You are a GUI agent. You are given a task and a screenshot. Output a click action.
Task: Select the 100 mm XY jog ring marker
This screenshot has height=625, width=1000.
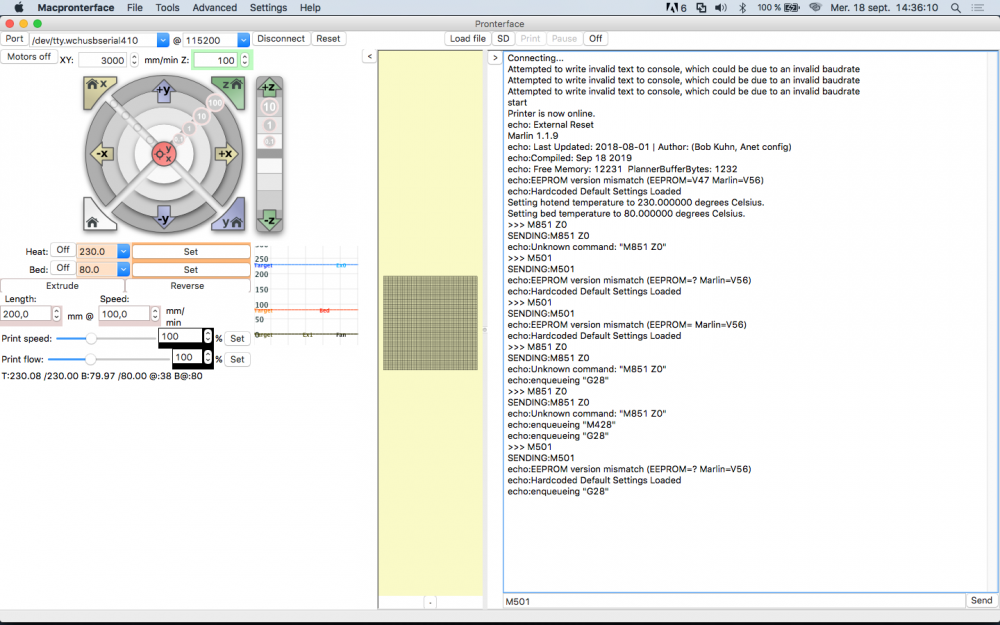coord(215,102)
